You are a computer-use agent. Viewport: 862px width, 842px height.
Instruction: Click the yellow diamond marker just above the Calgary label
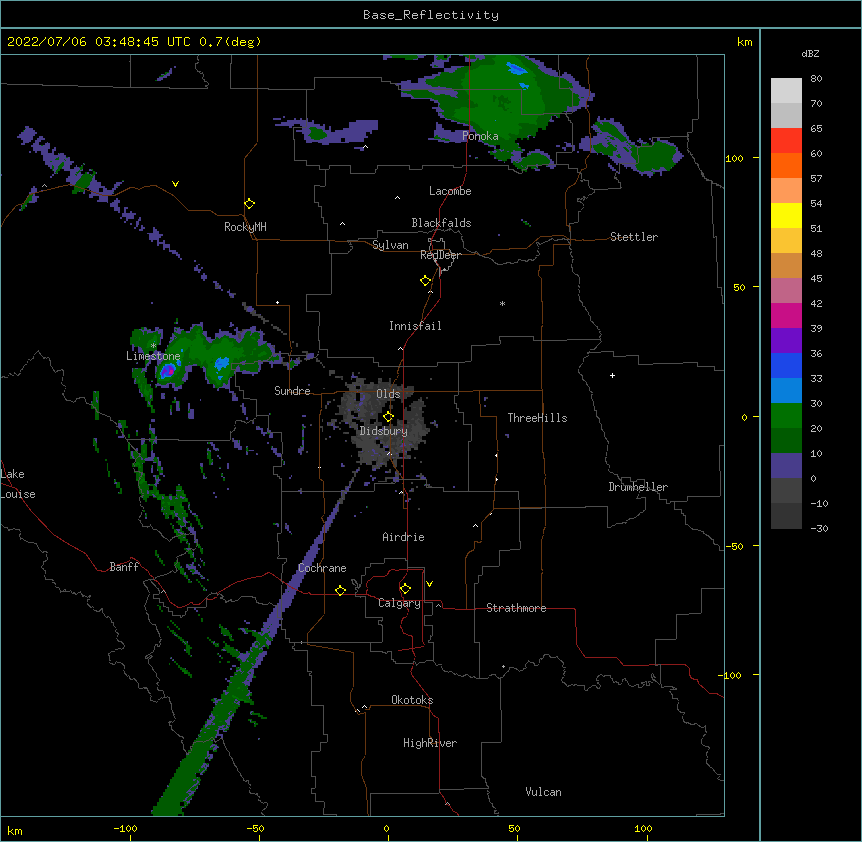point(405,588)
